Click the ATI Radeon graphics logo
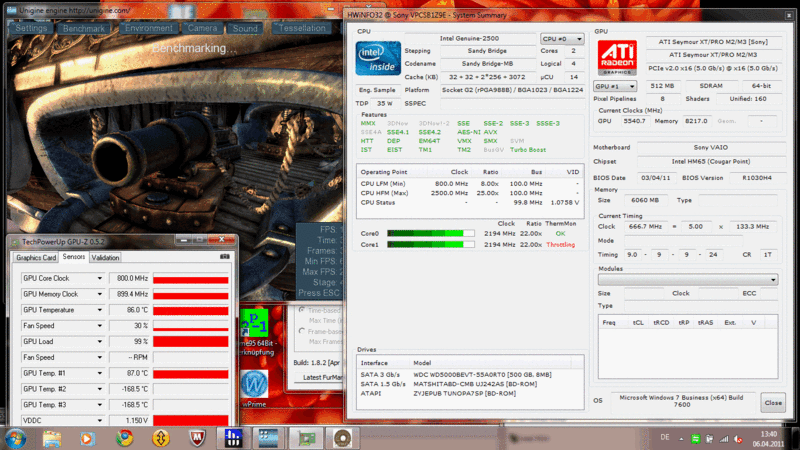Screen dimensions: 800x450 coord(617,58)
